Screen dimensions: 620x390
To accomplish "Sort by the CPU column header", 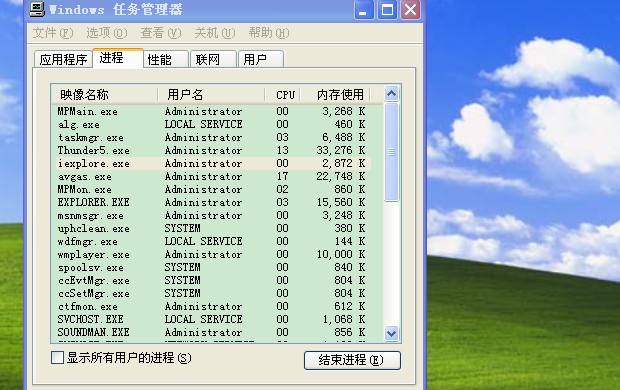I will point(283,95).
